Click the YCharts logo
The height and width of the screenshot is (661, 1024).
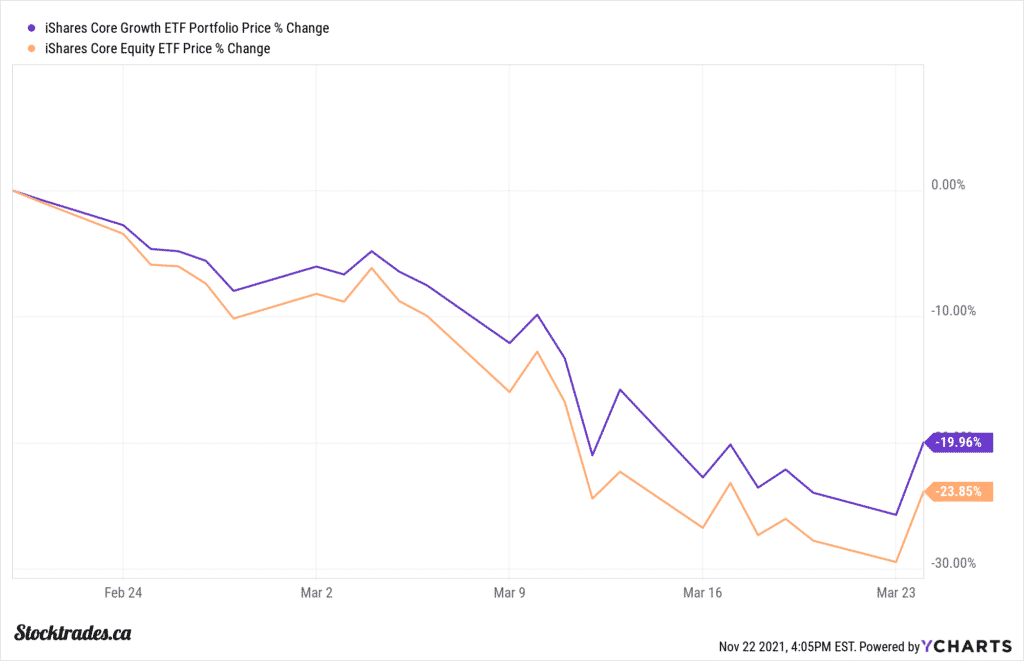[966, 647]
